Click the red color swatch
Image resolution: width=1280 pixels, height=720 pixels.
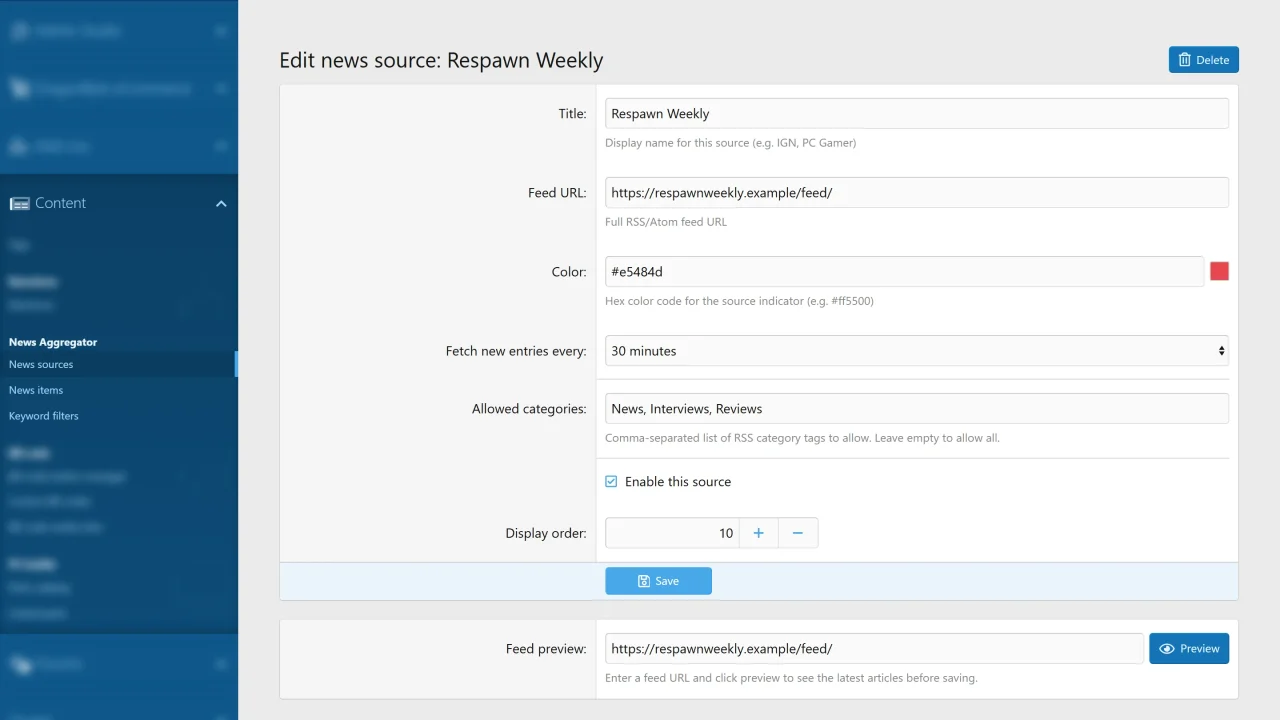coord(1219,271)
